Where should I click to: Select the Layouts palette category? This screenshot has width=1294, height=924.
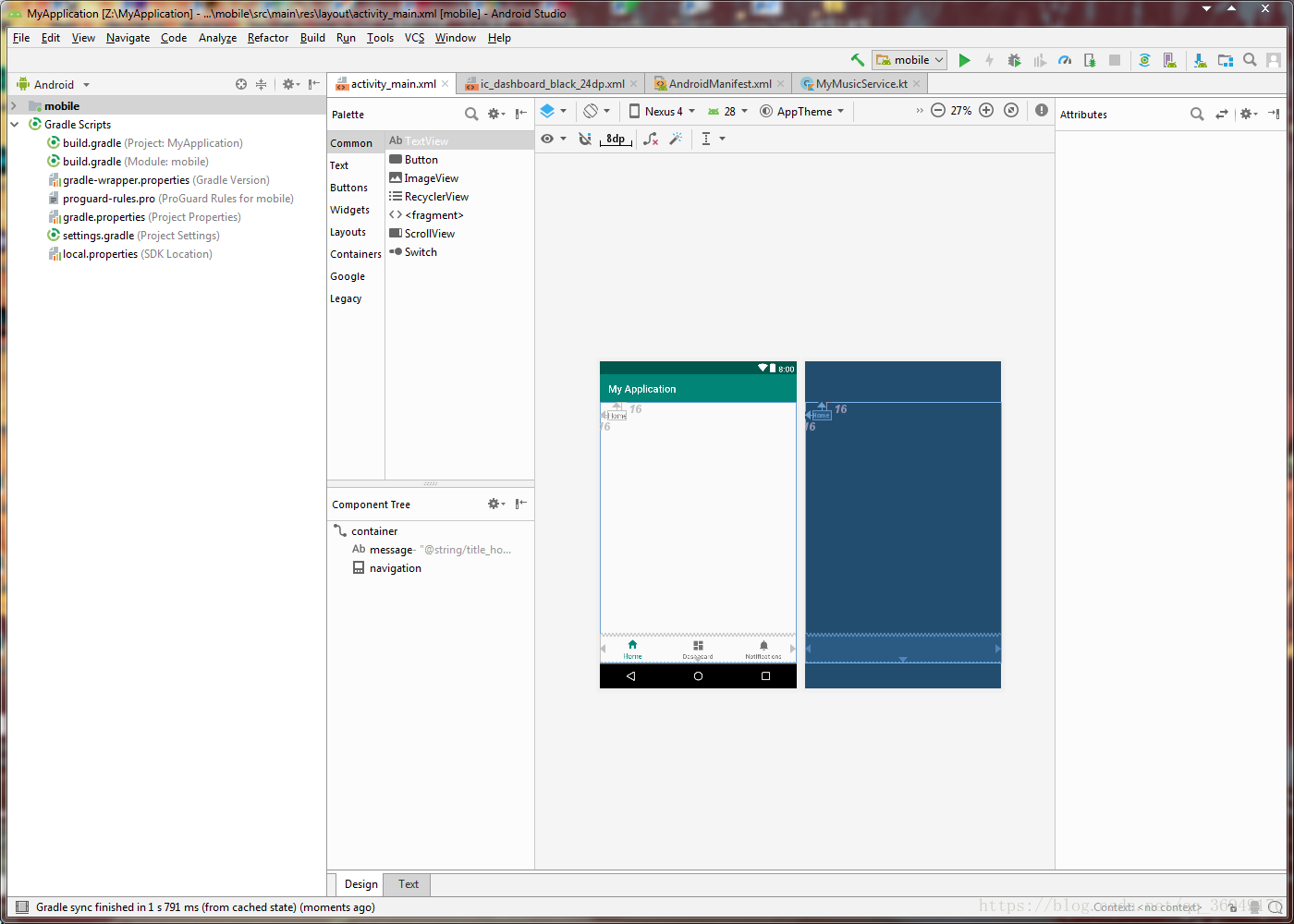click(348, 232)
